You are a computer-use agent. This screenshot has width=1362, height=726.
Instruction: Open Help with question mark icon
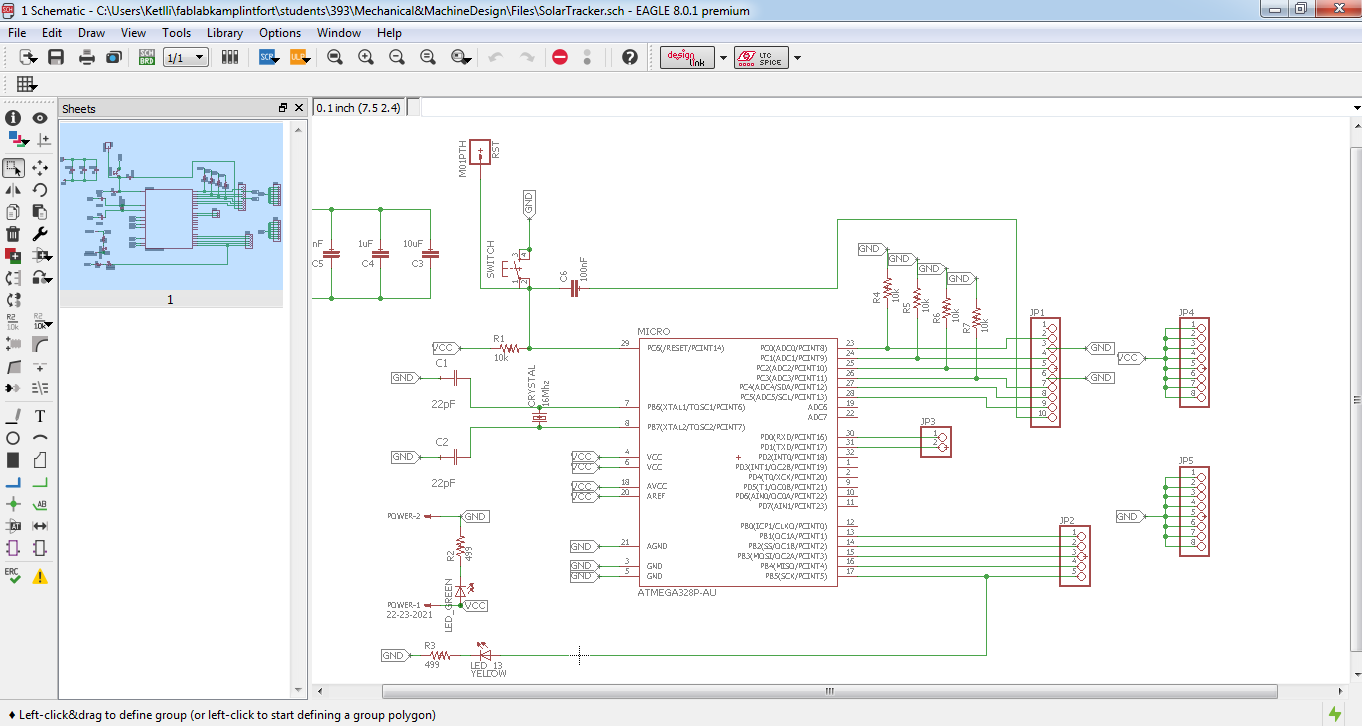[629, 57]
